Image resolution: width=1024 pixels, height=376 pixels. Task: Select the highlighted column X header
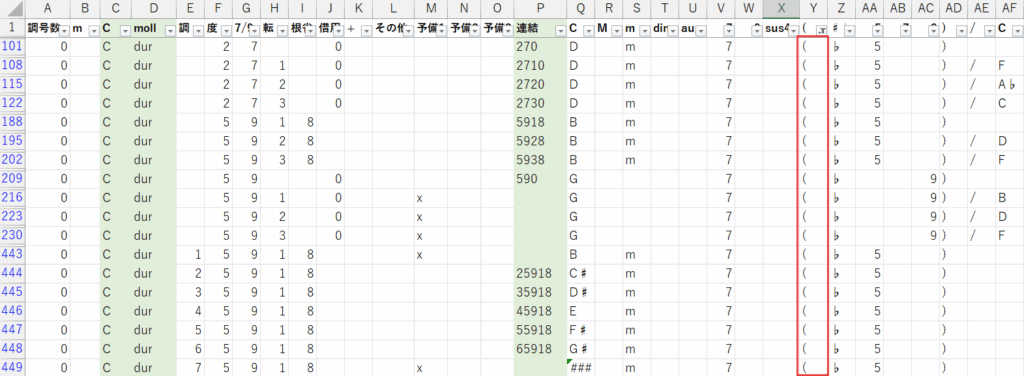coord(781,8)
